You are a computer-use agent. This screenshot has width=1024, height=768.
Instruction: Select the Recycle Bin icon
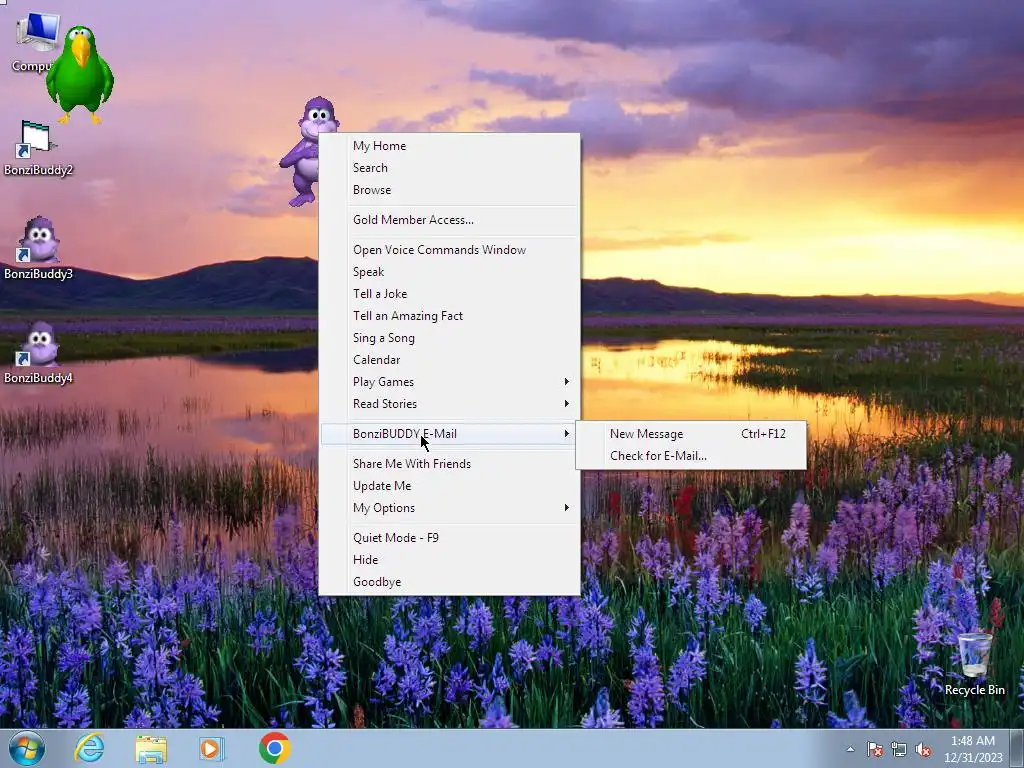click(974, 664)
